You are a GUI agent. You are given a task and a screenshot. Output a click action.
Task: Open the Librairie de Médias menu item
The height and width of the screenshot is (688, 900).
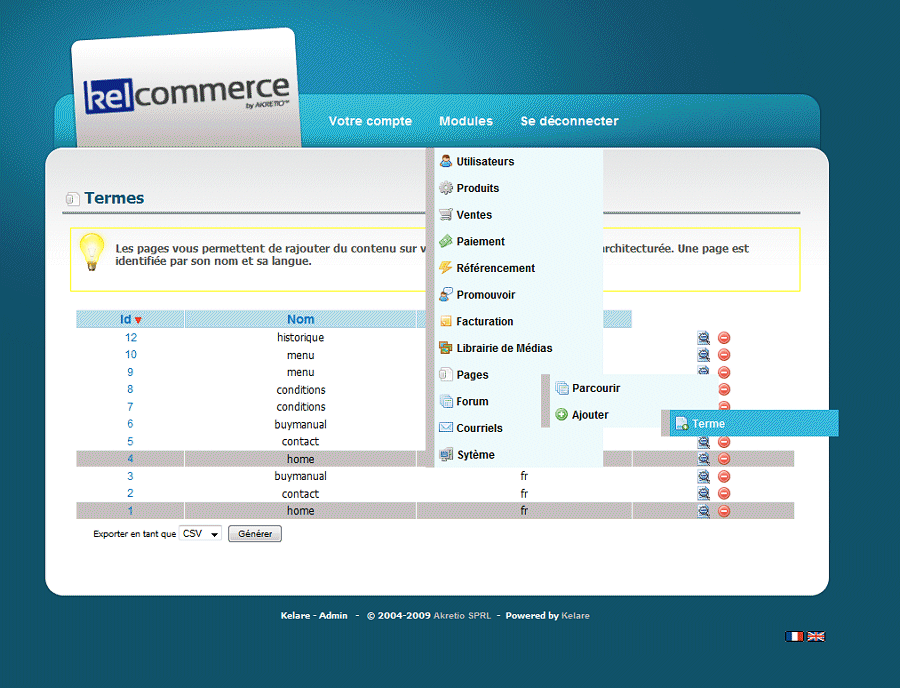504,348
